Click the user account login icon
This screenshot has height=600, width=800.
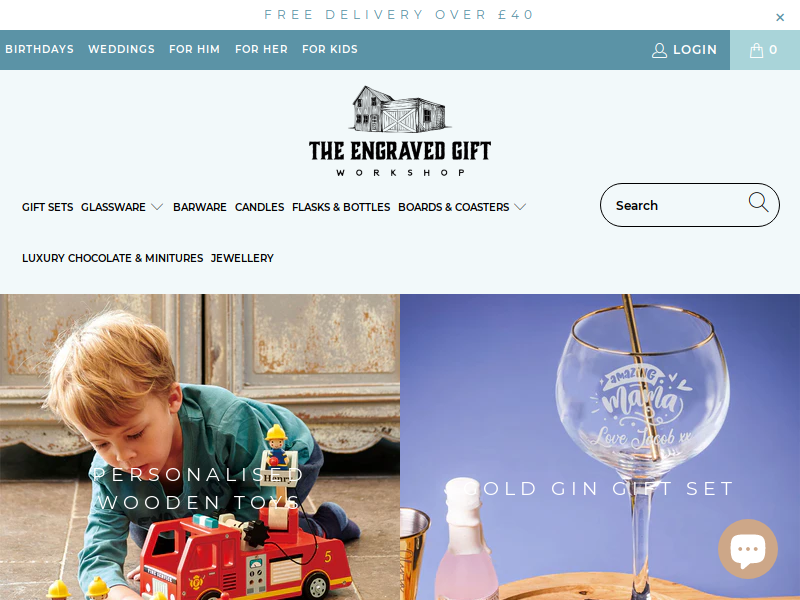(x=659, y=50)
